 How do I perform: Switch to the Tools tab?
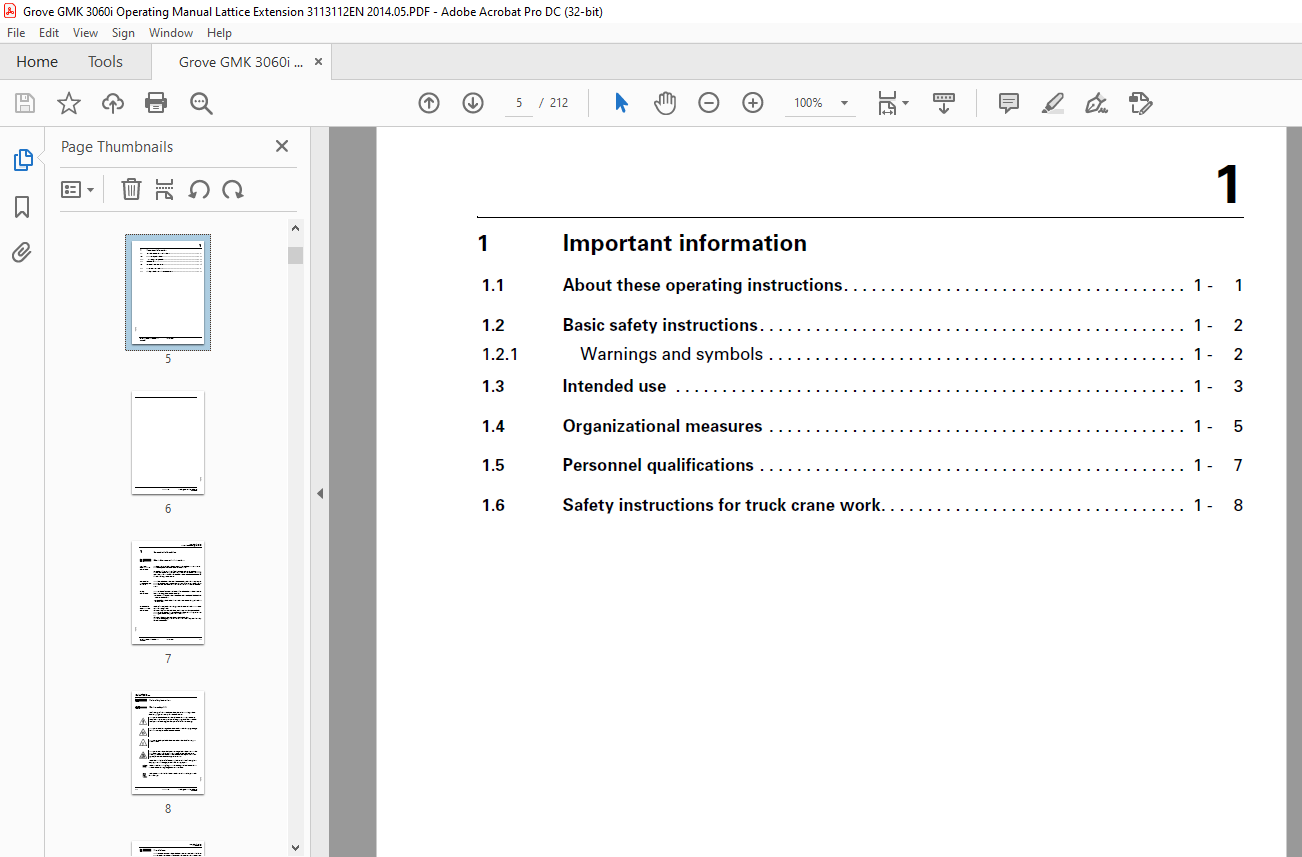(x=105, y=61)
